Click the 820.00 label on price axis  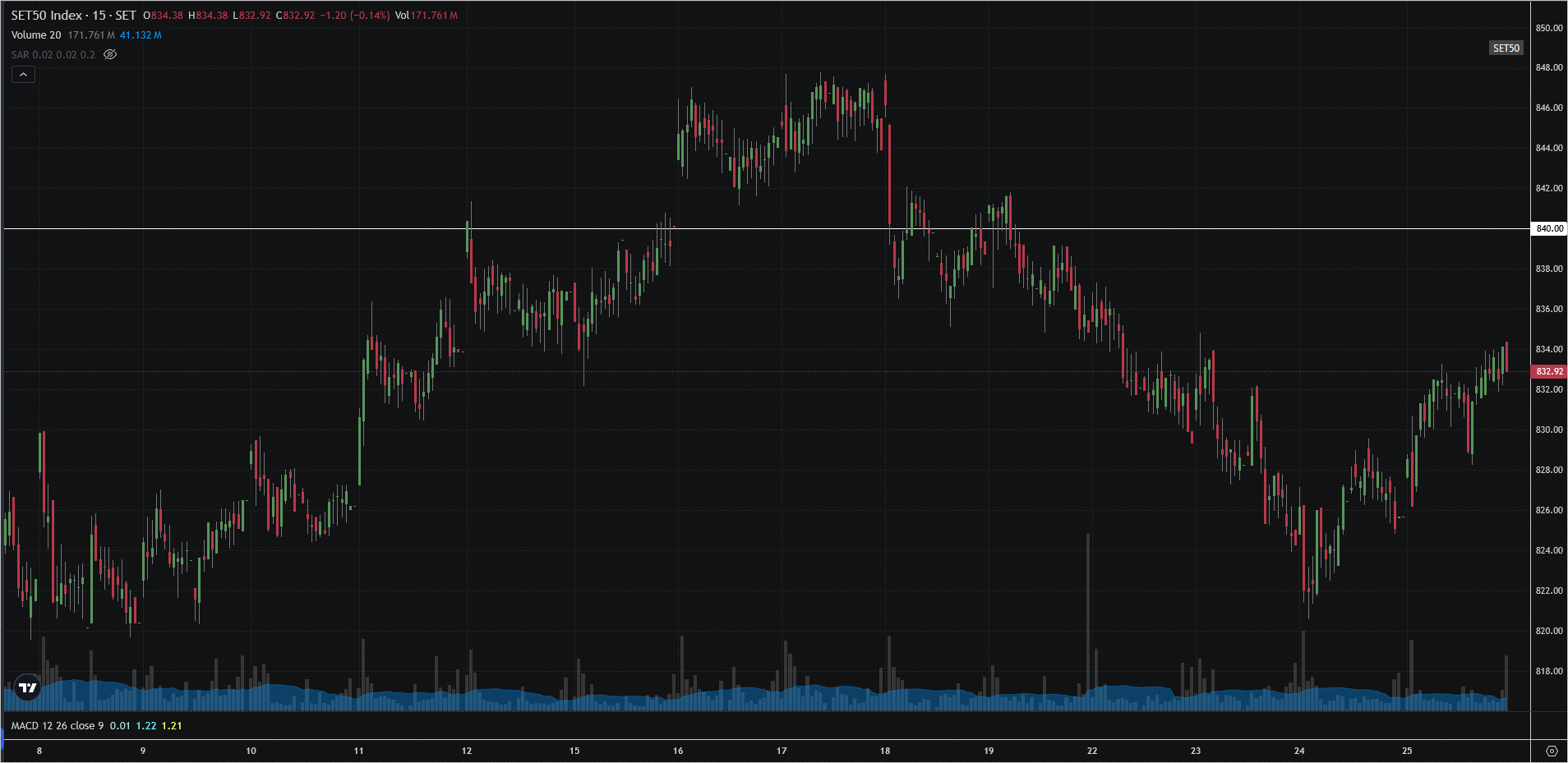(1549, 631)
